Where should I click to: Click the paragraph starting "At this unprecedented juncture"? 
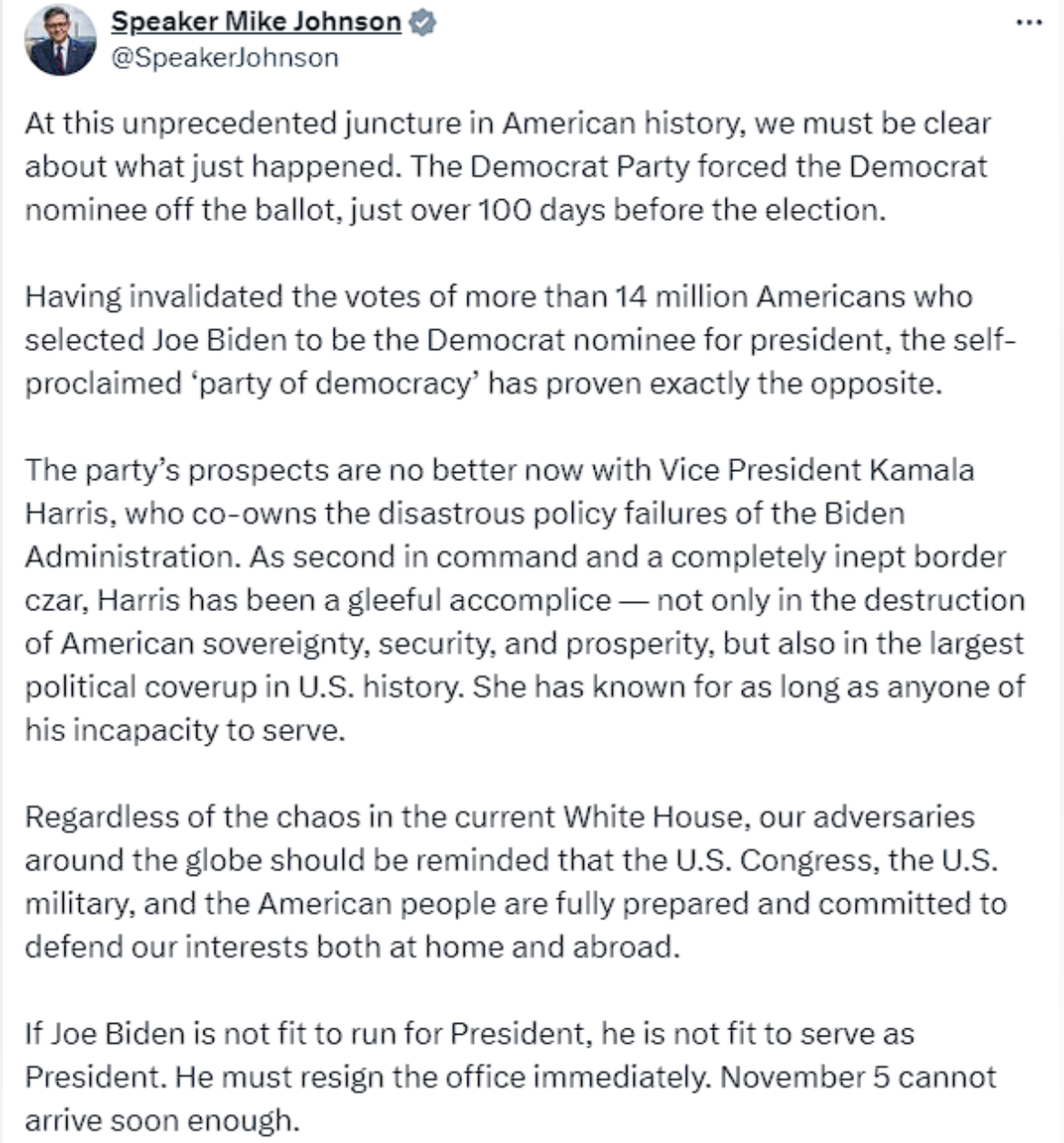click(507, 165)
